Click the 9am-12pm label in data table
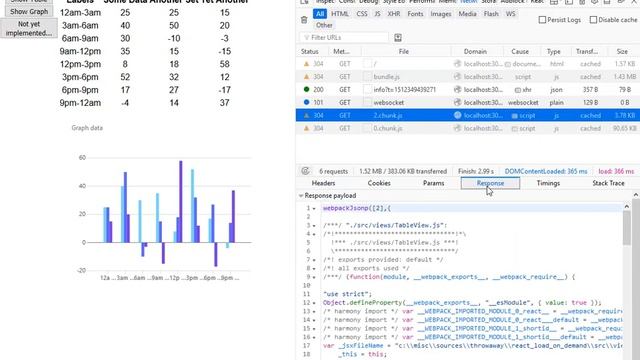 [x=80, y=51]
